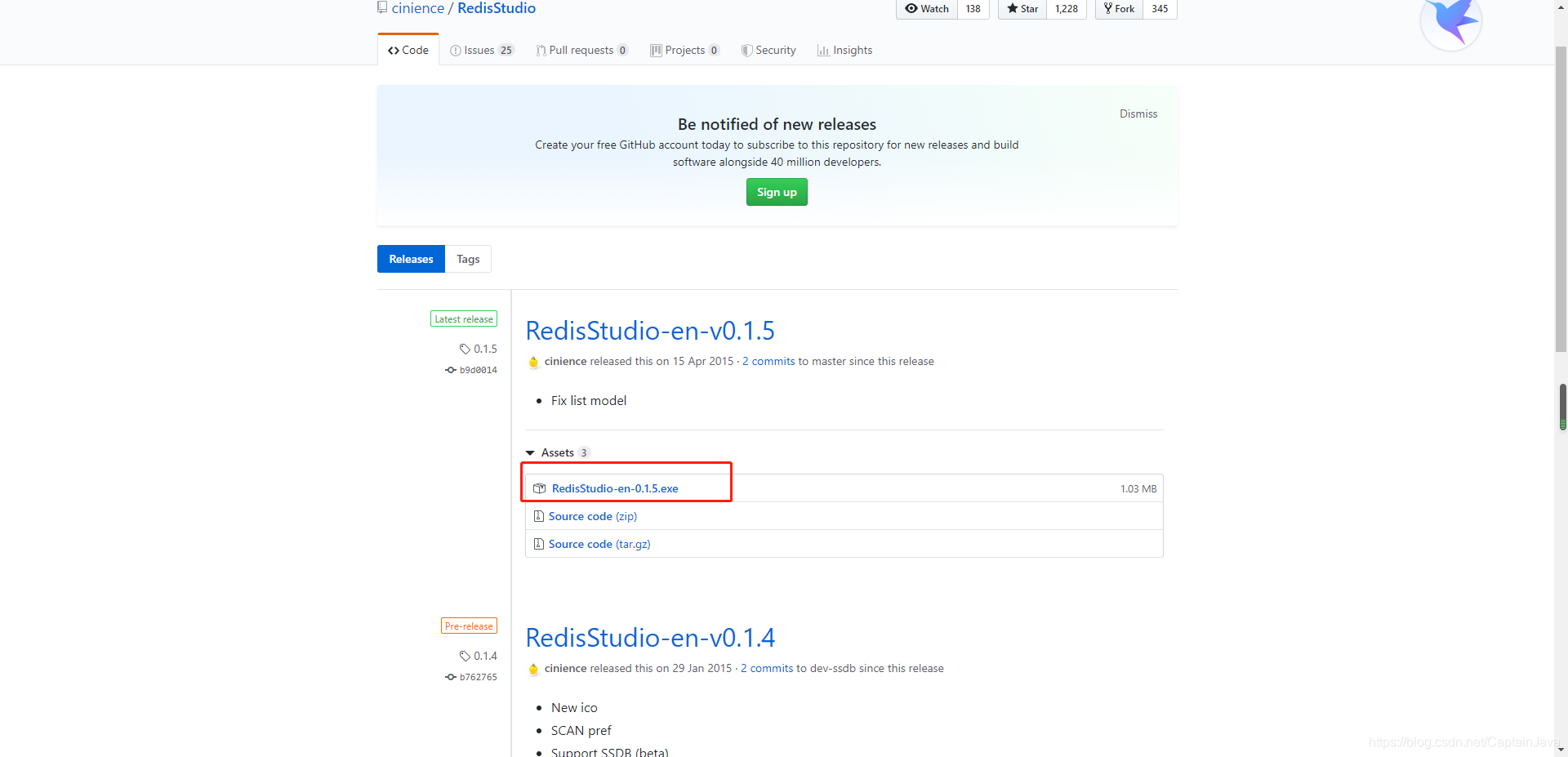Click the Latest release badge
Image resolution: width=1568 pixels, height=757 pixels.
click(464, 318)
